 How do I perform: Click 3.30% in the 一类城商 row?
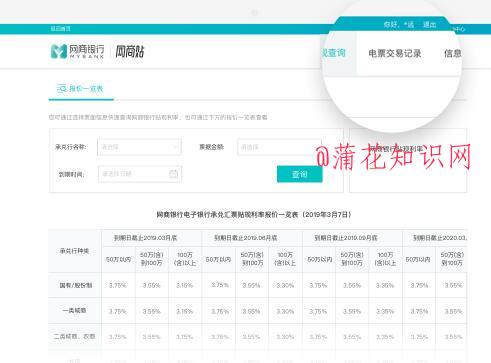click(285, 311)
